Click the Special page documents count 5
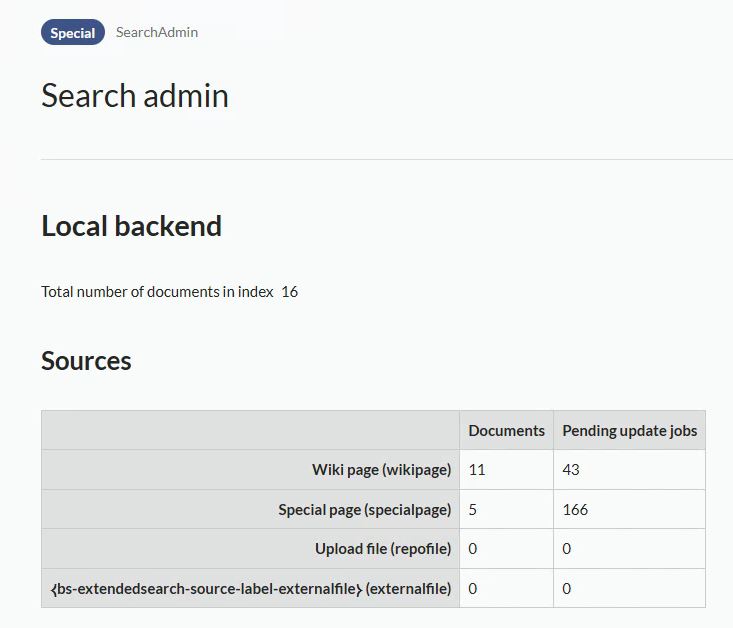 tap(473, 509)
